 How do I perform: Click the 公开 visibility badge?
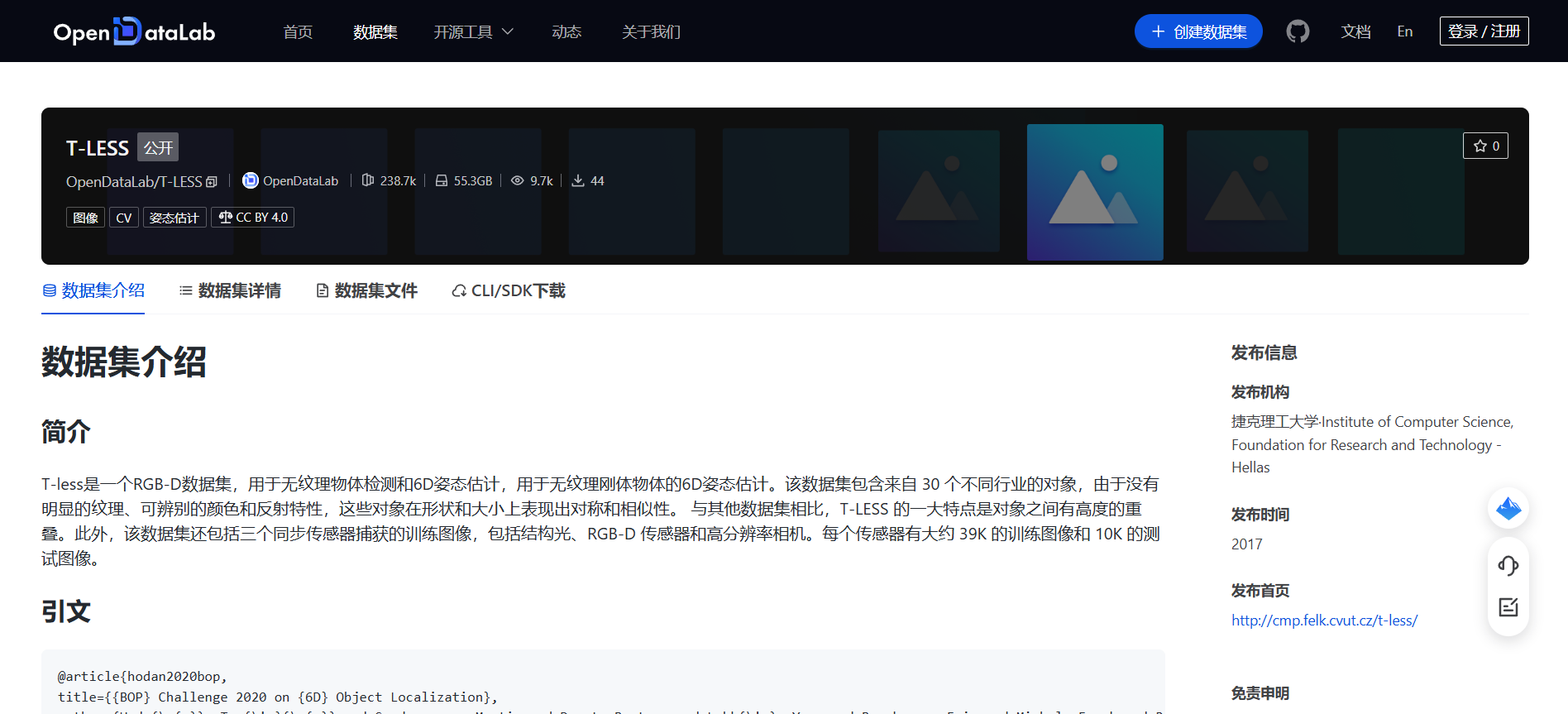tap(158, 147)
